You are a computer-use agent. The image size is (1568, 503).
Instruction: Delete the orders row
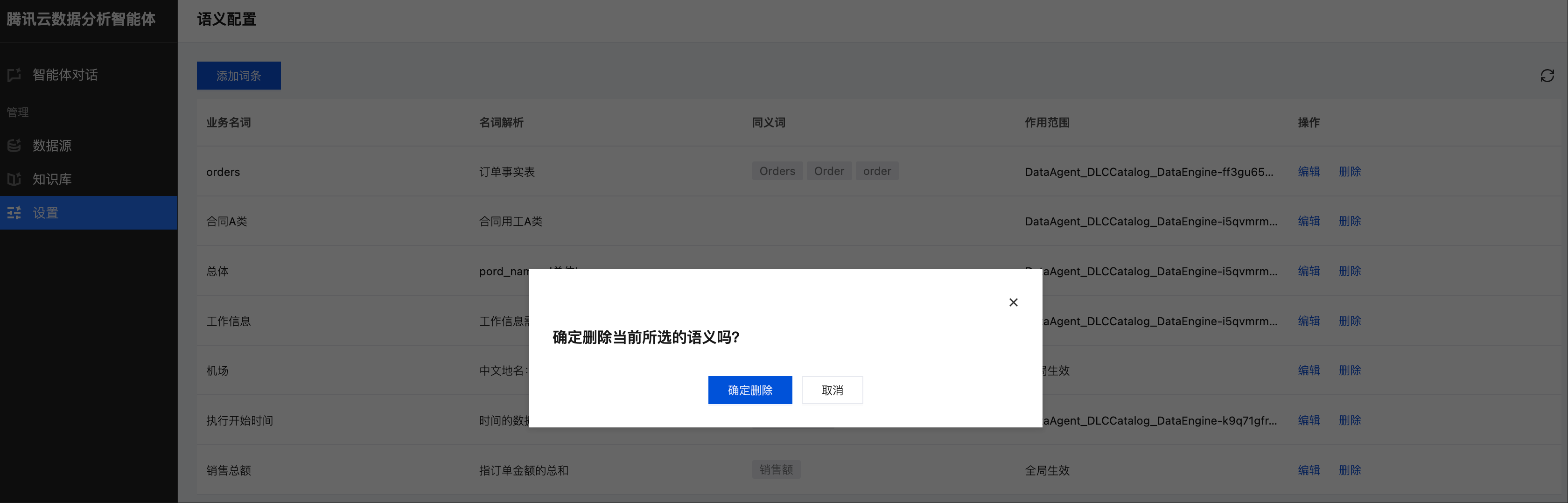pyautogui.click(x=1350, y=172)
